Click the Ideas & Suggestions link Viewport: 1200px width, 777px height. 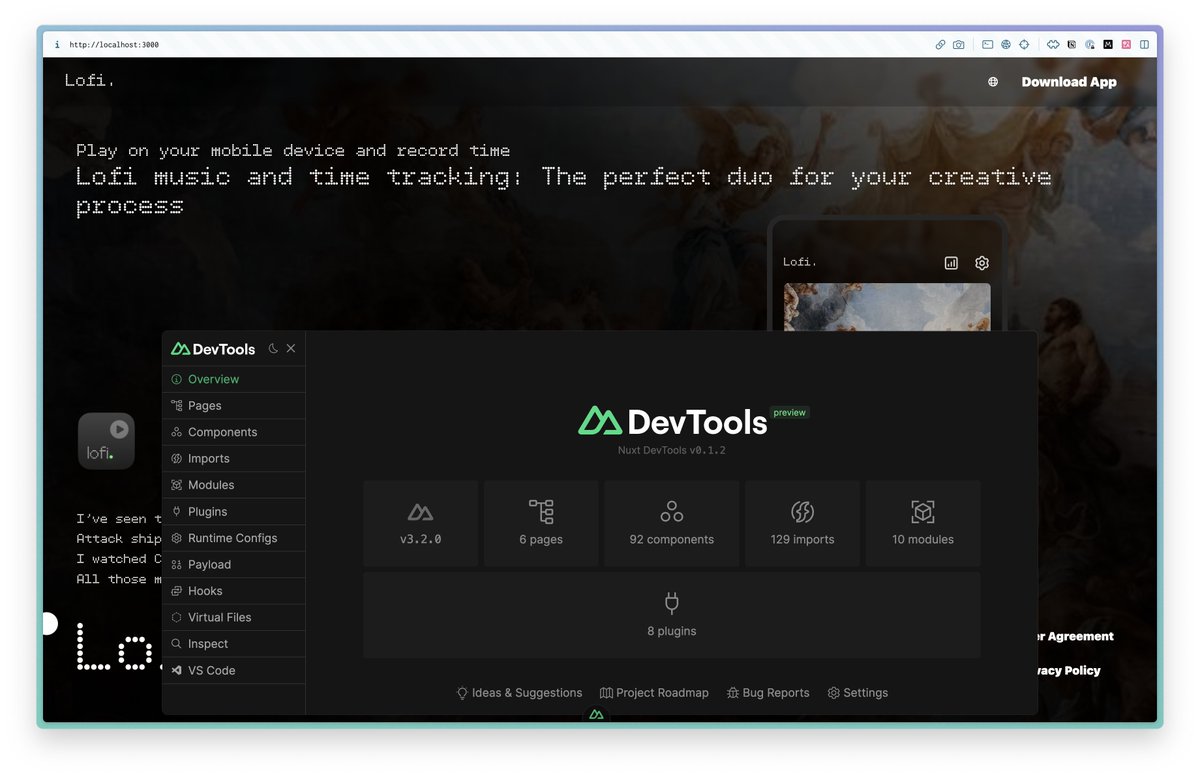coord(519,693)
